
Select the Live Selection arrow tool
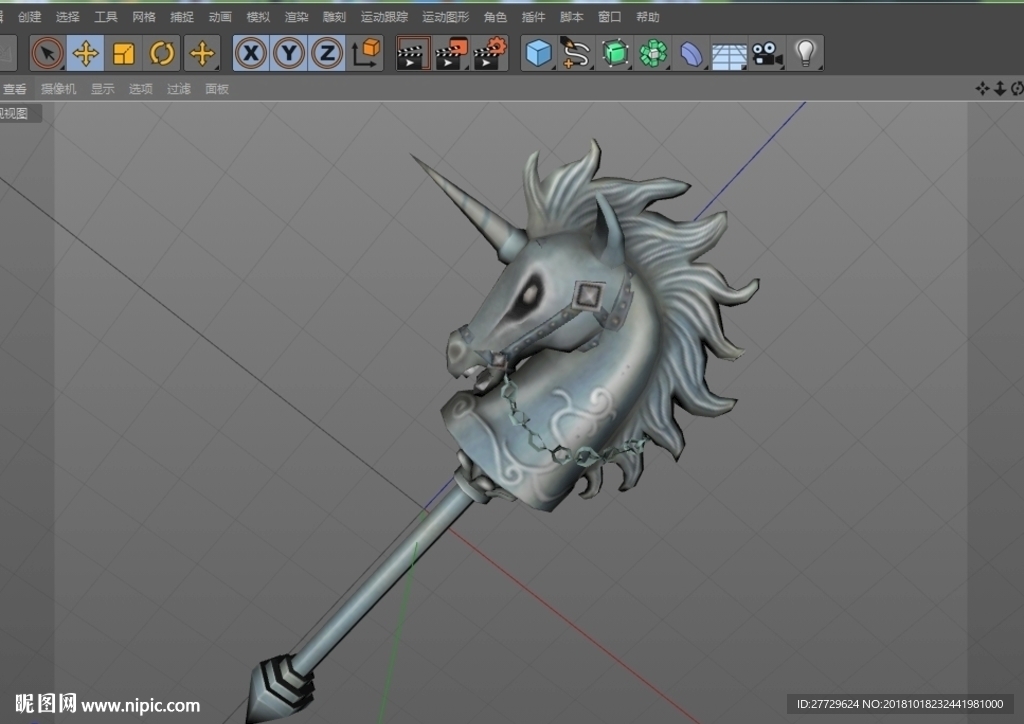pos(48,53)
